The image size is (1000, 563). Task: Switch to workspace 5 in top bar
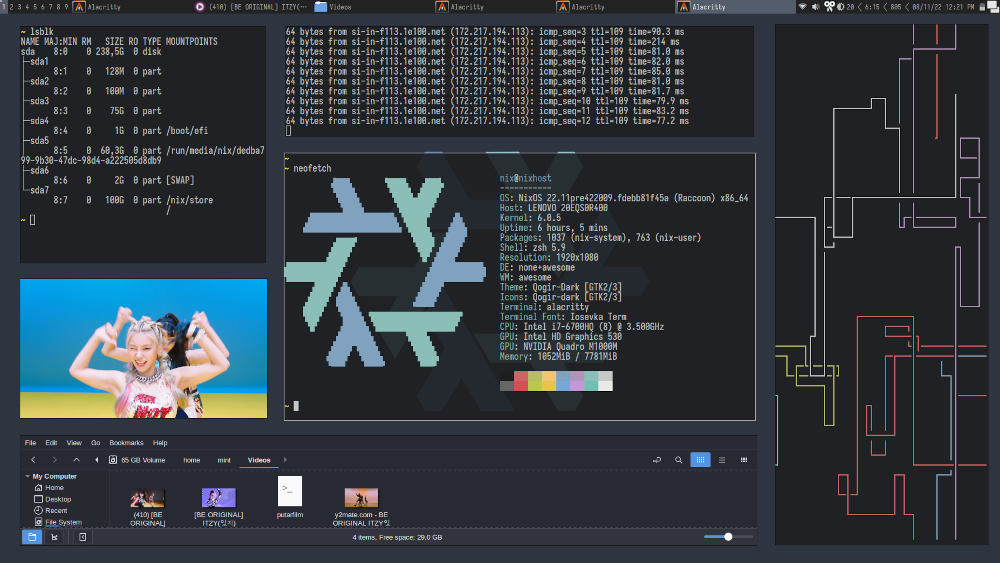tap(35, 6)
